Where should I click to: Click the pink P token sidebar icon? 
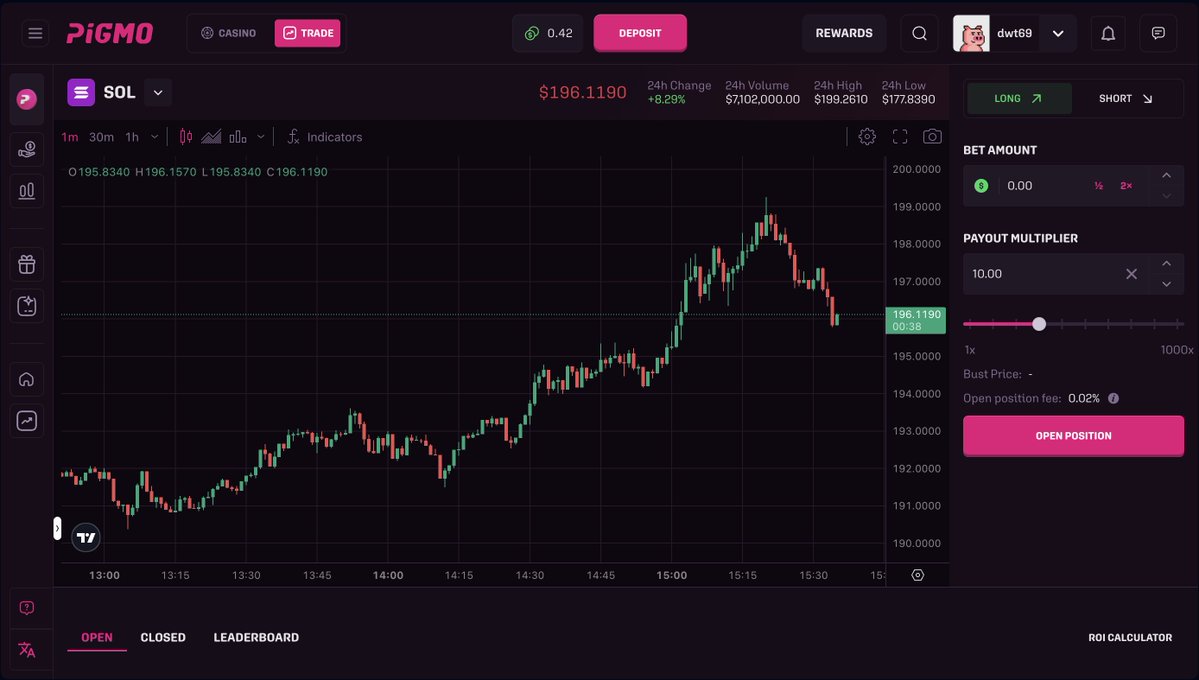coord(27,99)
